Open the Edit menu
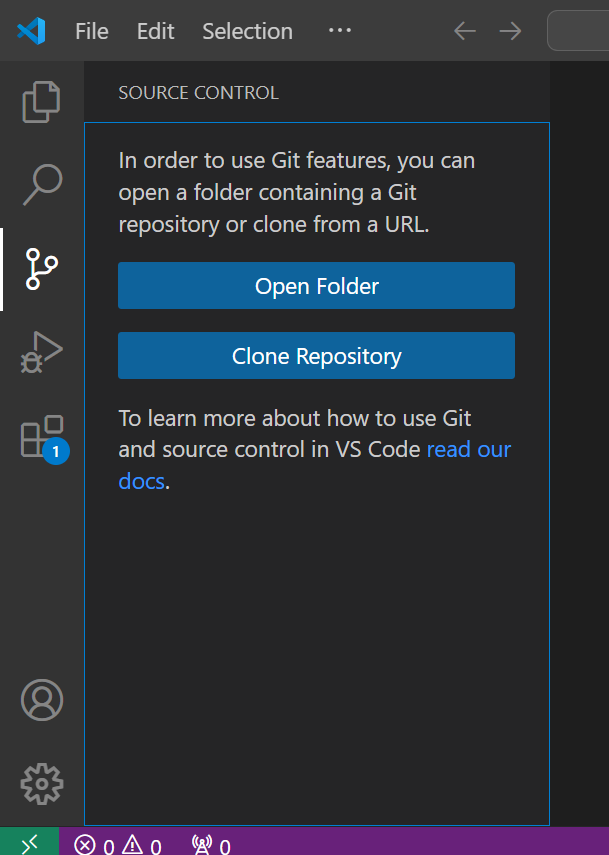 pyautogui.click(x=155, y=31)
